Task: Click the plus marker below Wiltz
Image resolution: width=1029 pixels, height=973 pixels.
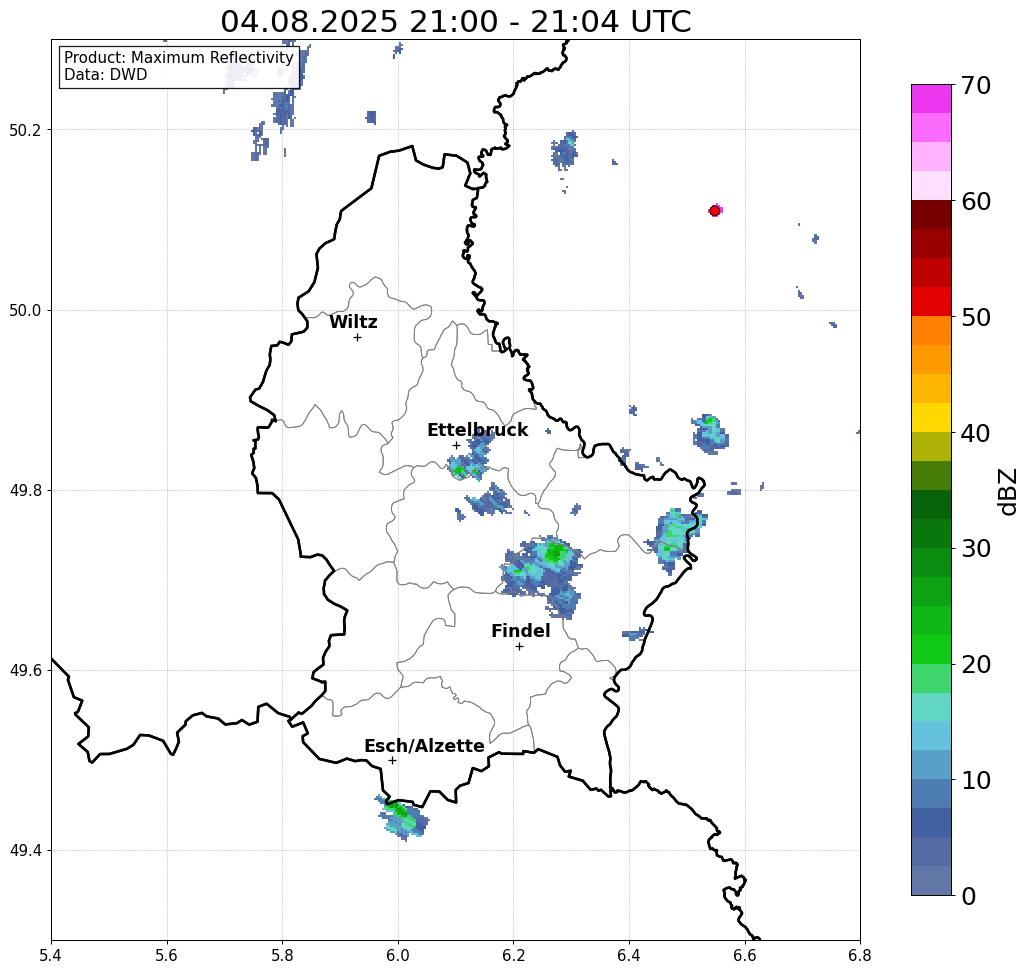Action: click(x=357, y=337)
